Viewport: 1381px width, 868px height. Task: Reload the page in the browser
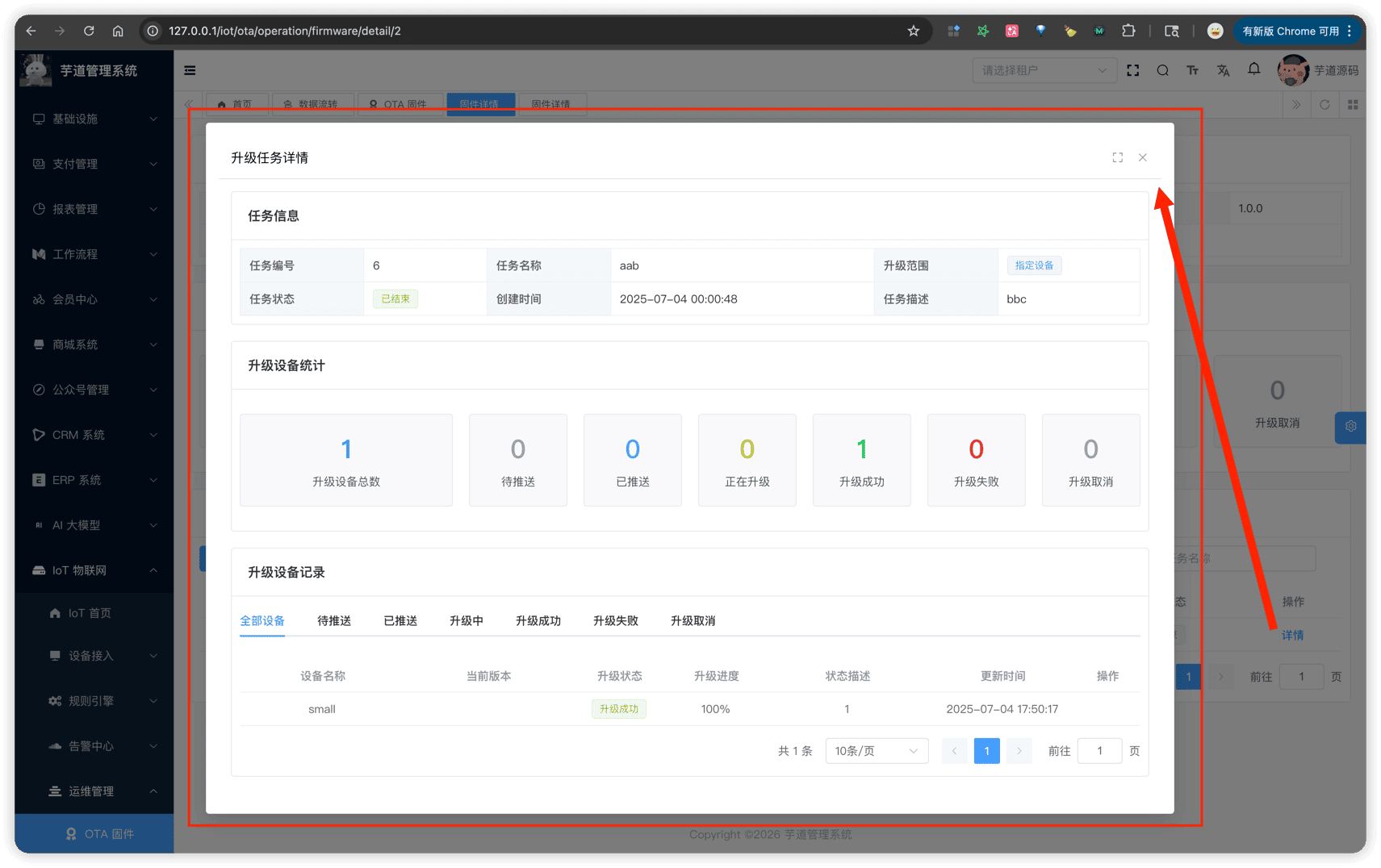(89, 31)
